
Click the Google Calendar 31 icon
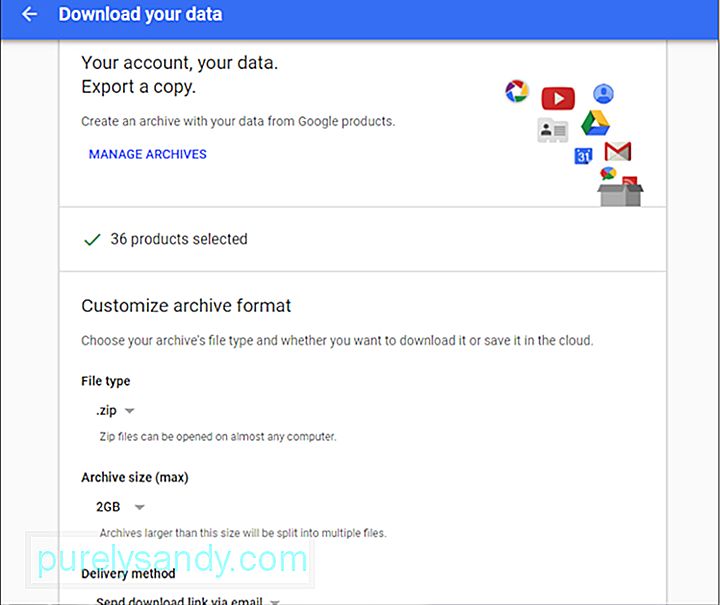pyautogui.click(x=583, y=156)
